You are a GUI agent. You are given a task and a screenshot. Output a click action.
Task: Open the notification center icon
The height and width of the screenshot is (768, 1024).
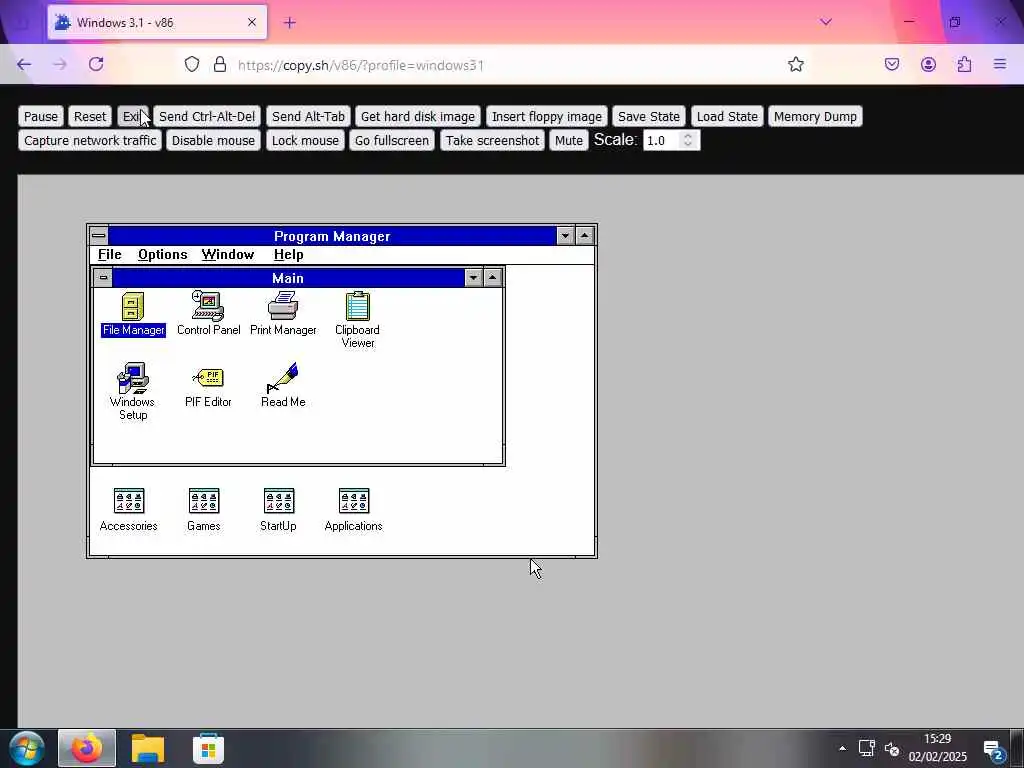993,750
